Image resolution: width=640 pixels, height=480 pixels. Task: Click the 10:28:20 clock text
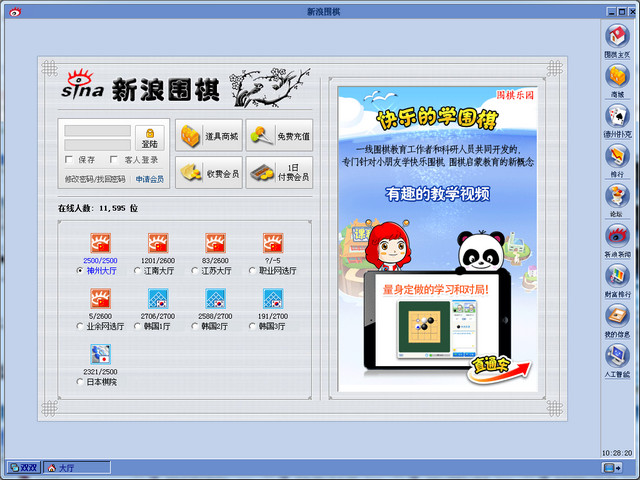pos(617,453)
